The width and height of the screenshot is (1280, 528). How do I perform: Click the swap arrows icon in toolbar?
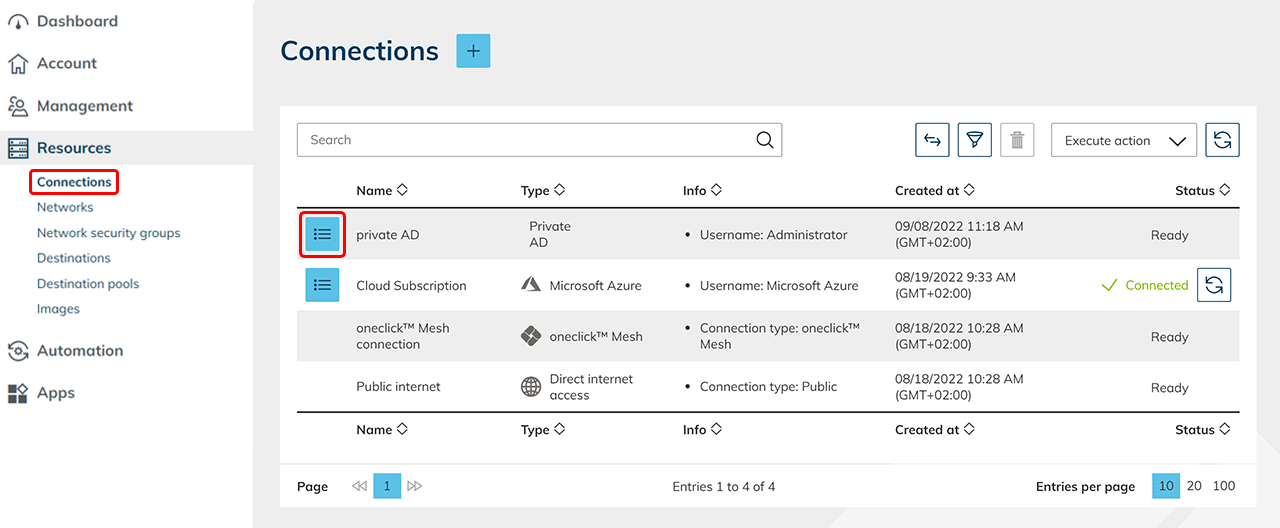click(932, 141)
